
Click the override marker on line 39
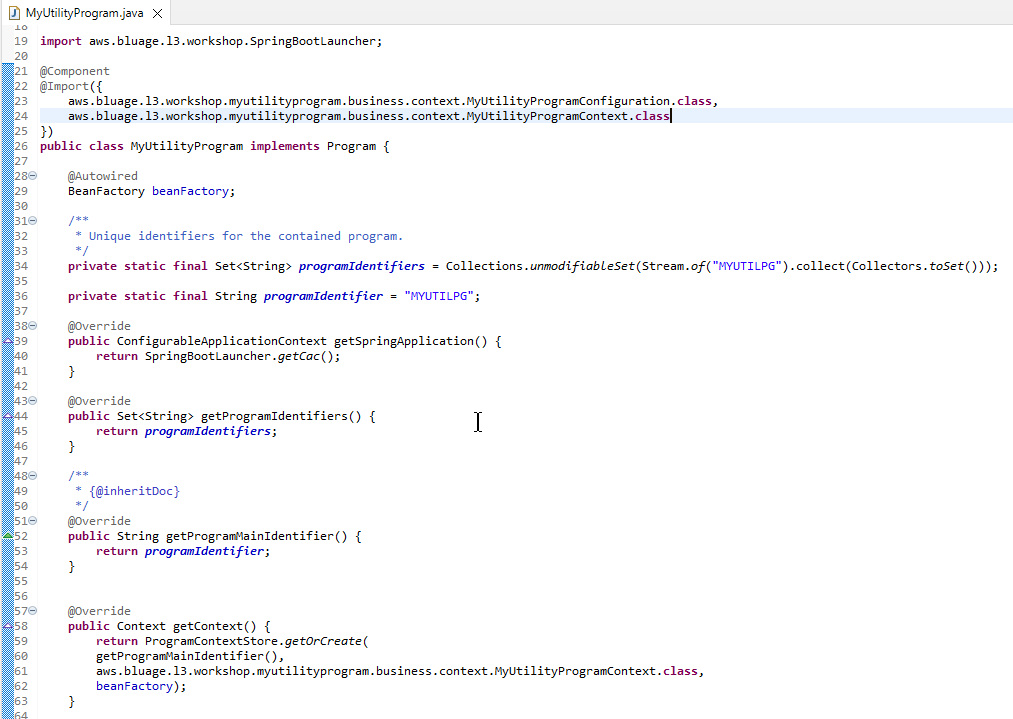[x=8, y=341]
